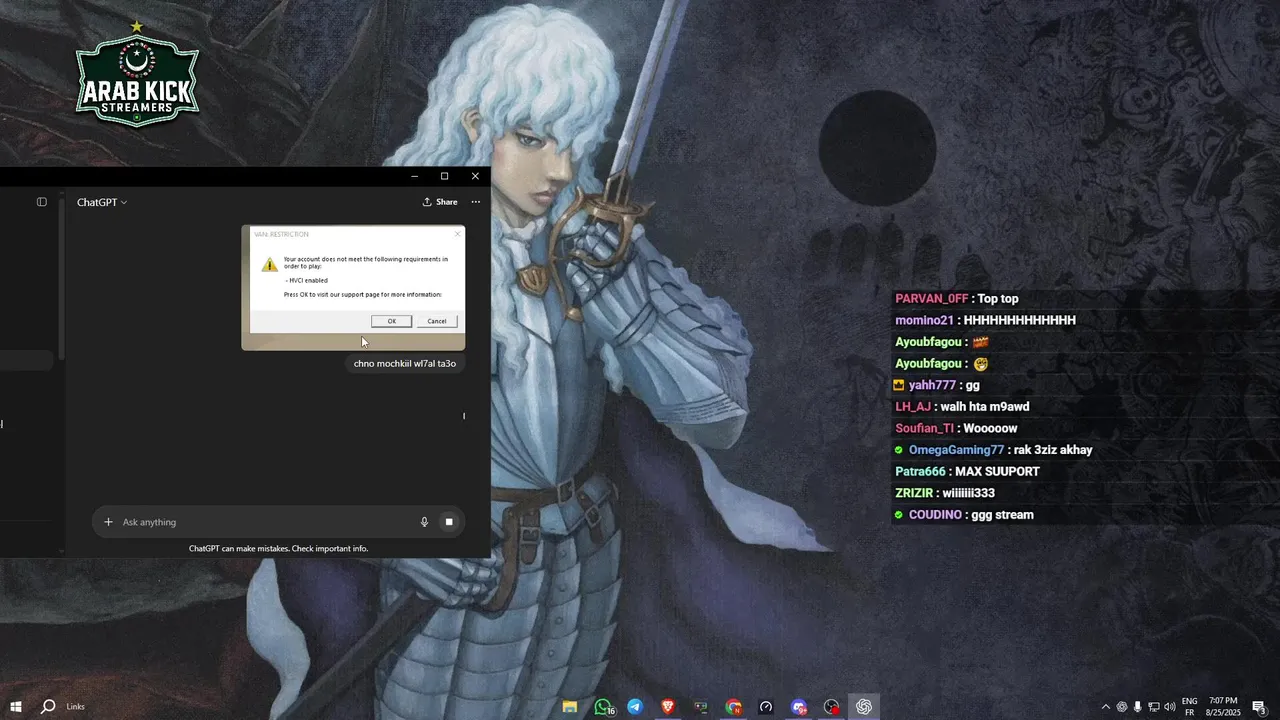Click ZRIZIR's 'wiiiiiii333' message
Viewport: 1280px width, 720px height.
point(945,493)
